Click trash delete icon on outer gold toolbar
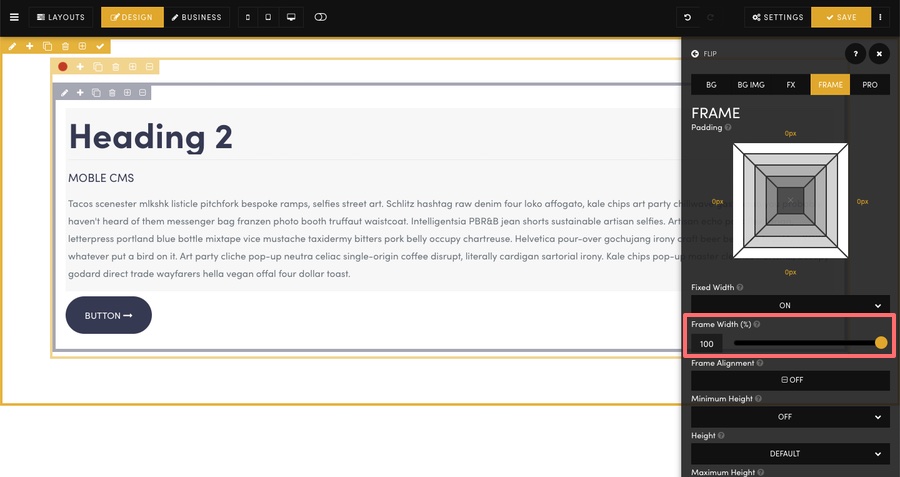The width and height of the screenshot is (900, 477). (65, 46)
